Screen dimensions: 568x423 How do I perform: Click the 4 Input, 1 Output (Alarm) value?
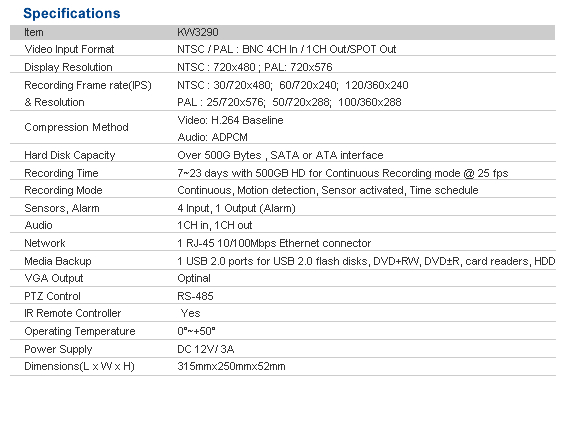pos(236,209)
